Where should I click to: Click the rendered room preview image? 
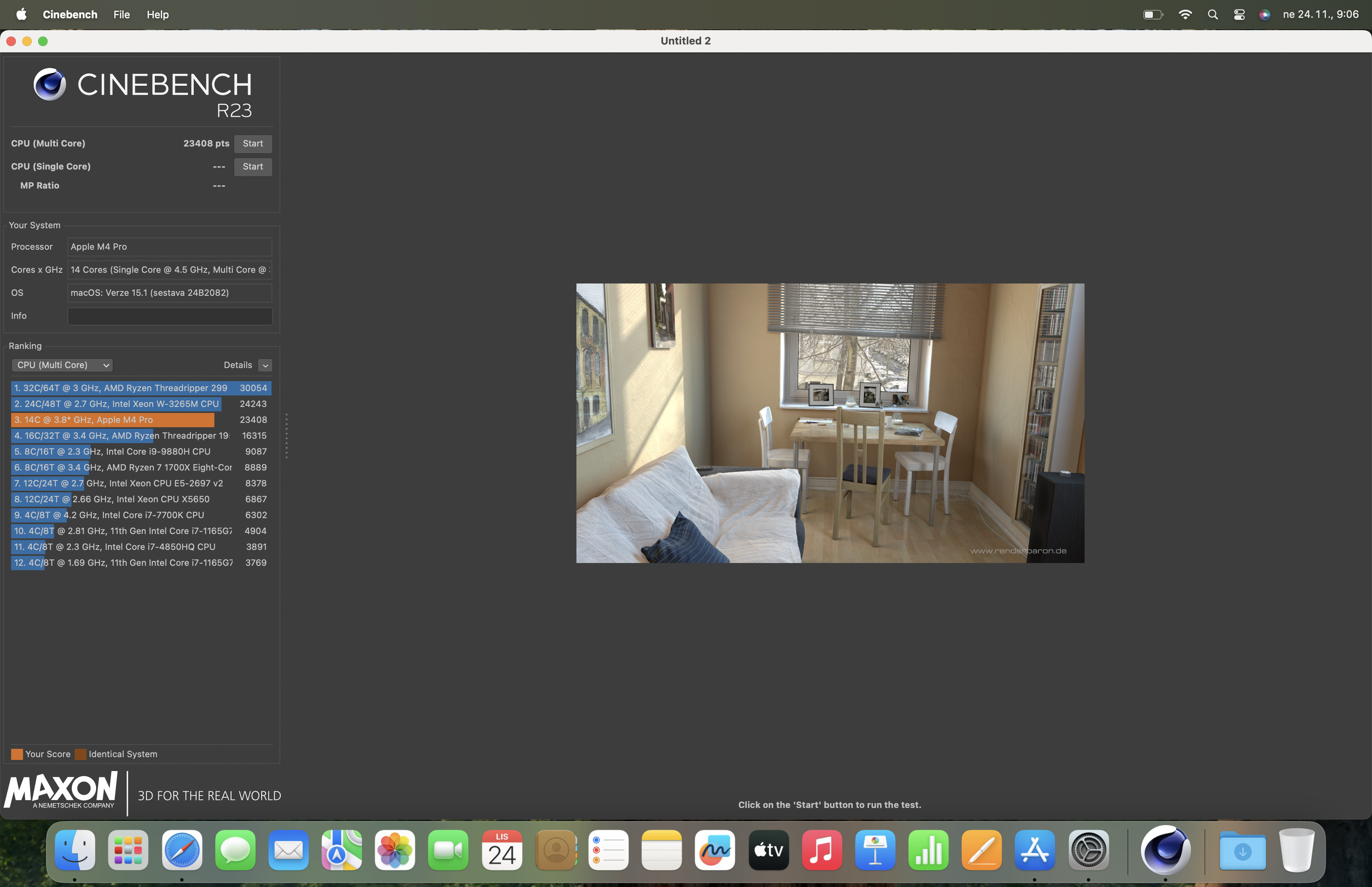[830, 423]
